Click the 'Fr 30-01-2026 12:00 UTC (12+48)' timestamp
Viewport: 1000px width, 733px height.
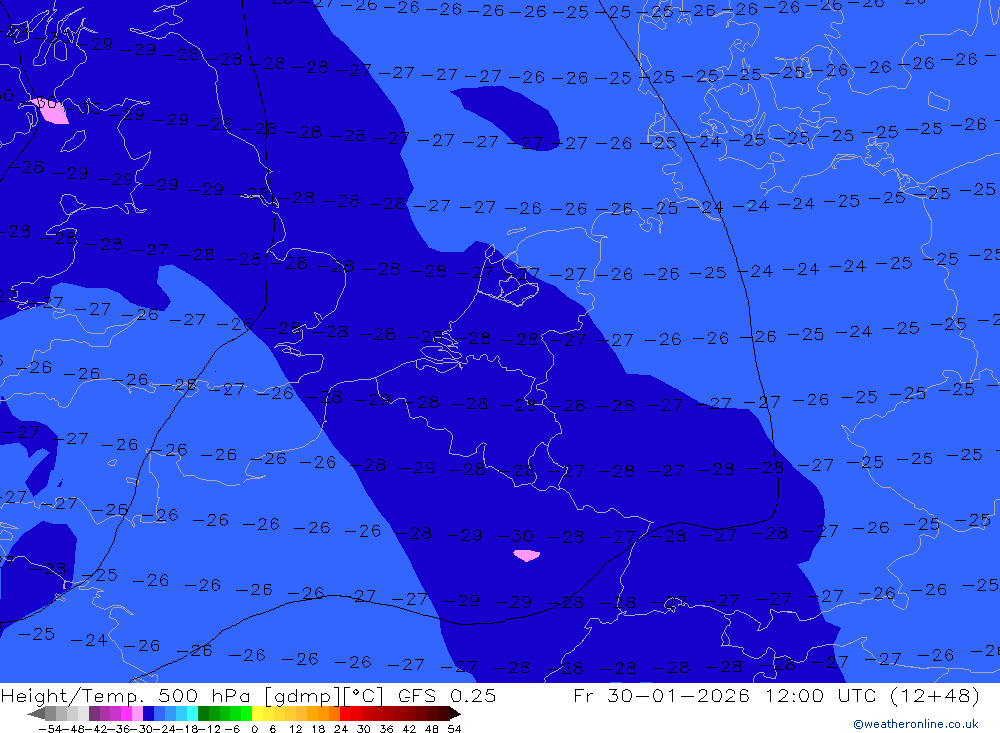click(x=776, y=696)
